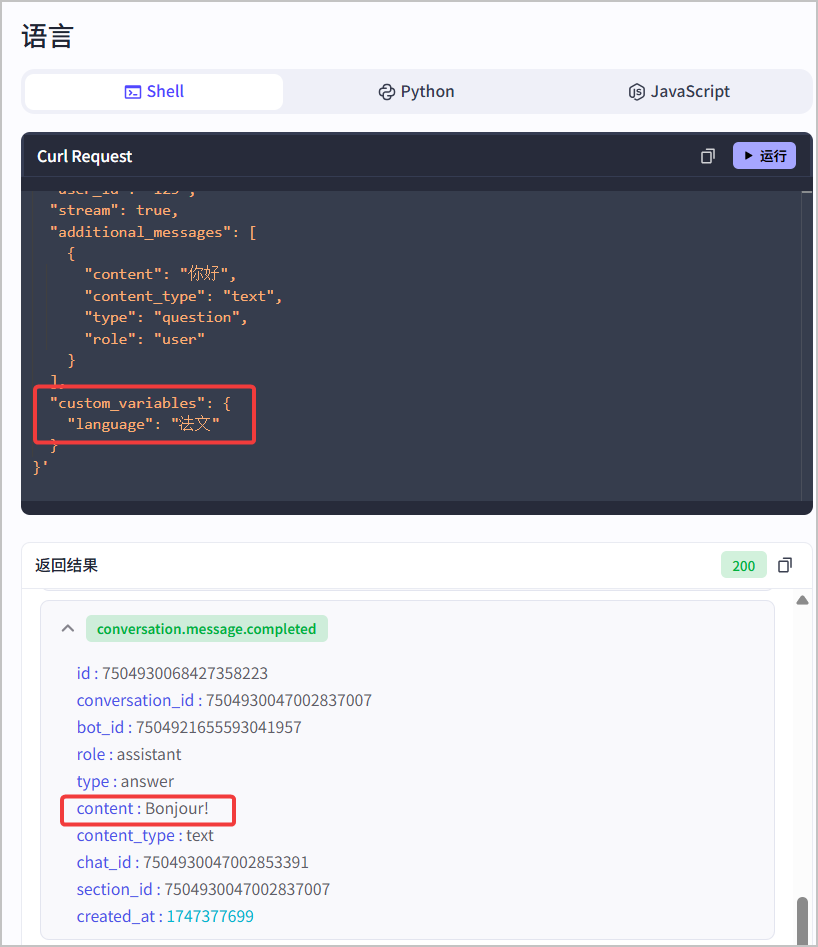This screenshot has height=947, width=818.
Task: Click the content value Bonjour!
Action: click(177, 809)
